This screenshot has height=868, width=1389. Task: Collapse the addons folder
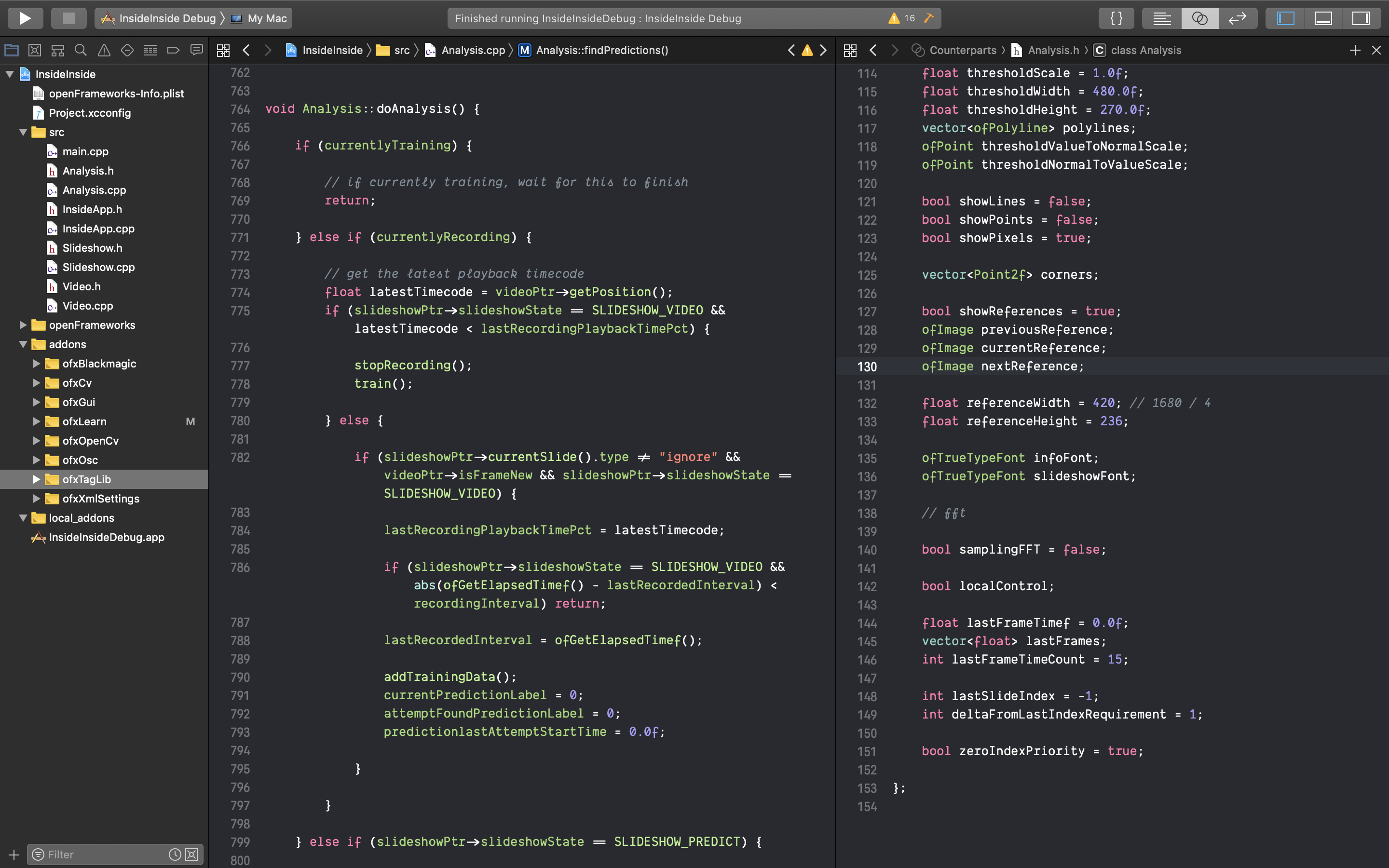coord(23,344)
